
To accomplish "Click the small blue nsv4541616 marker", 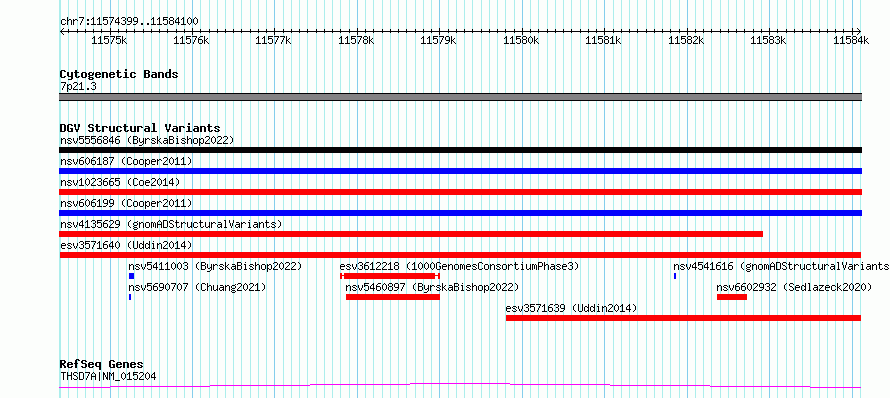I will pos(675,276).
